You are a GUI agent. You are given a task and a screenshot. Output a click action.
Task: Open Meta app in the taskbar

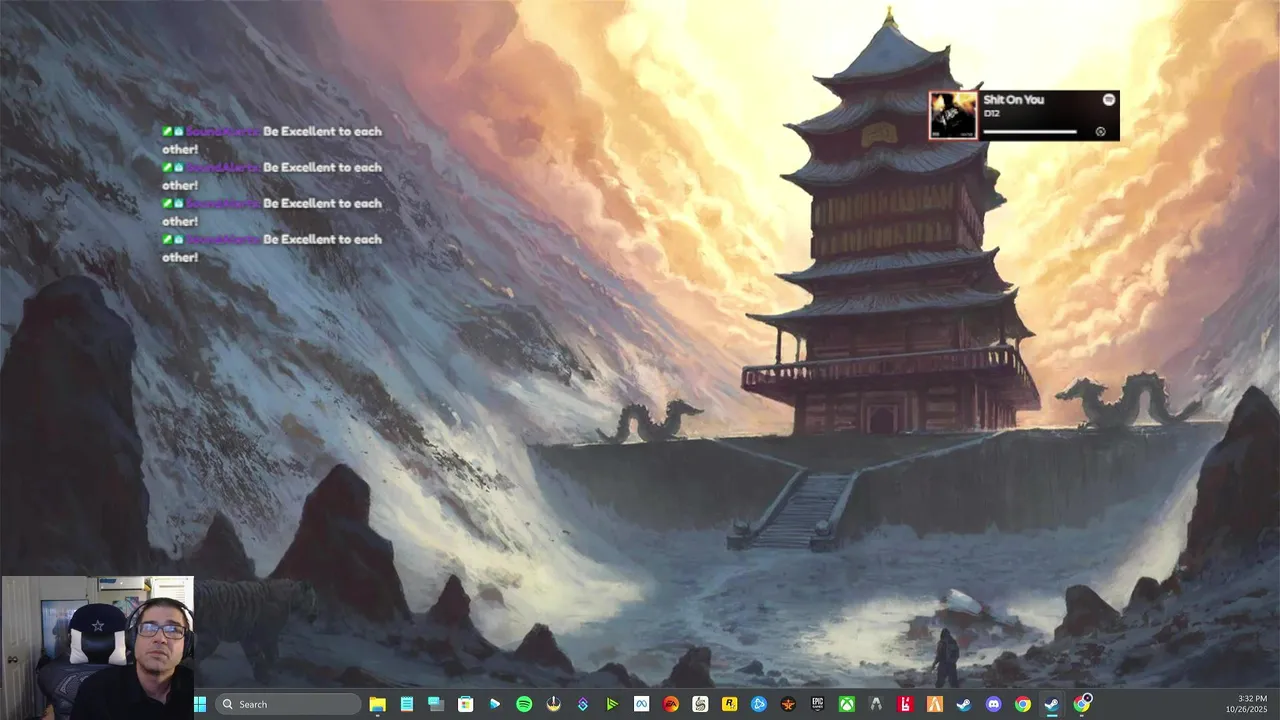641,704
